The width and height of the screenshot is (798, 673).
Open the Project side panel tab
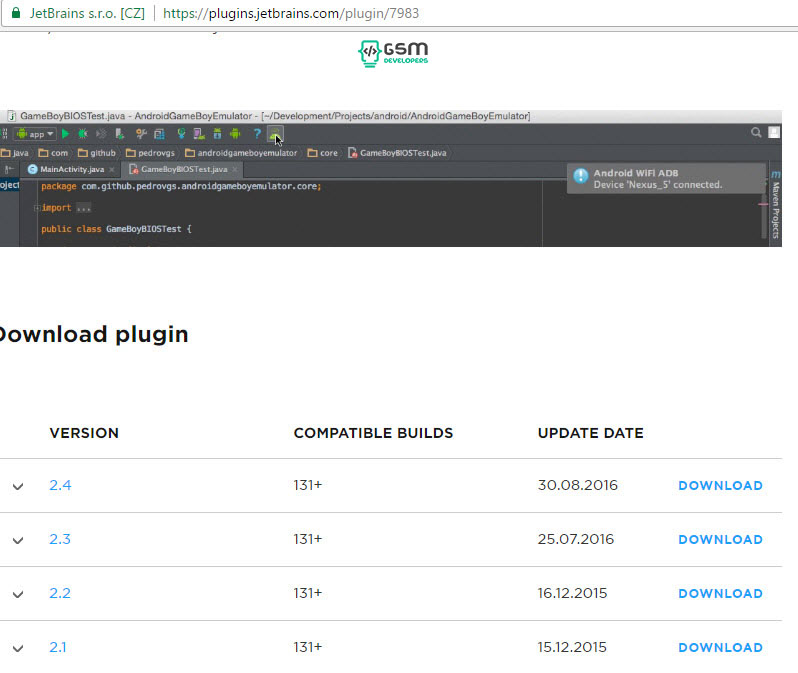(x=9, y=185)
